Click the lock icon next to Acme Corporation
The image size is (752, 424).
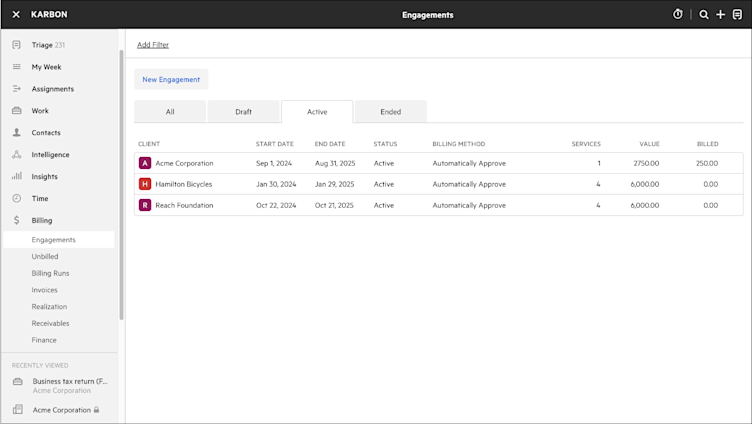(96, 410)
